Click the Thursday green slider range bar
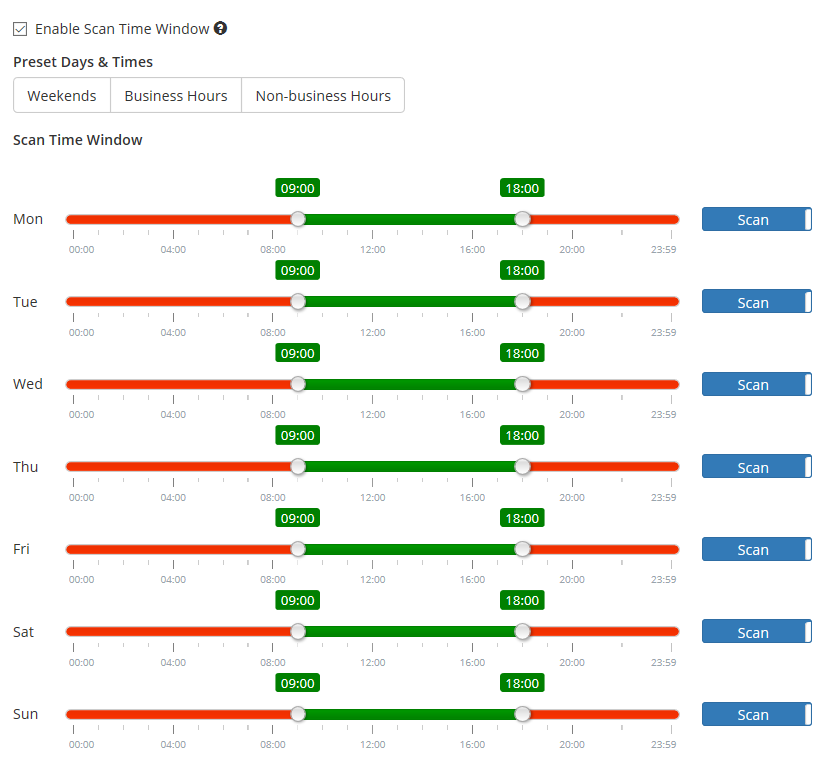This screenshot has height=762, width=820. point(410,467)
